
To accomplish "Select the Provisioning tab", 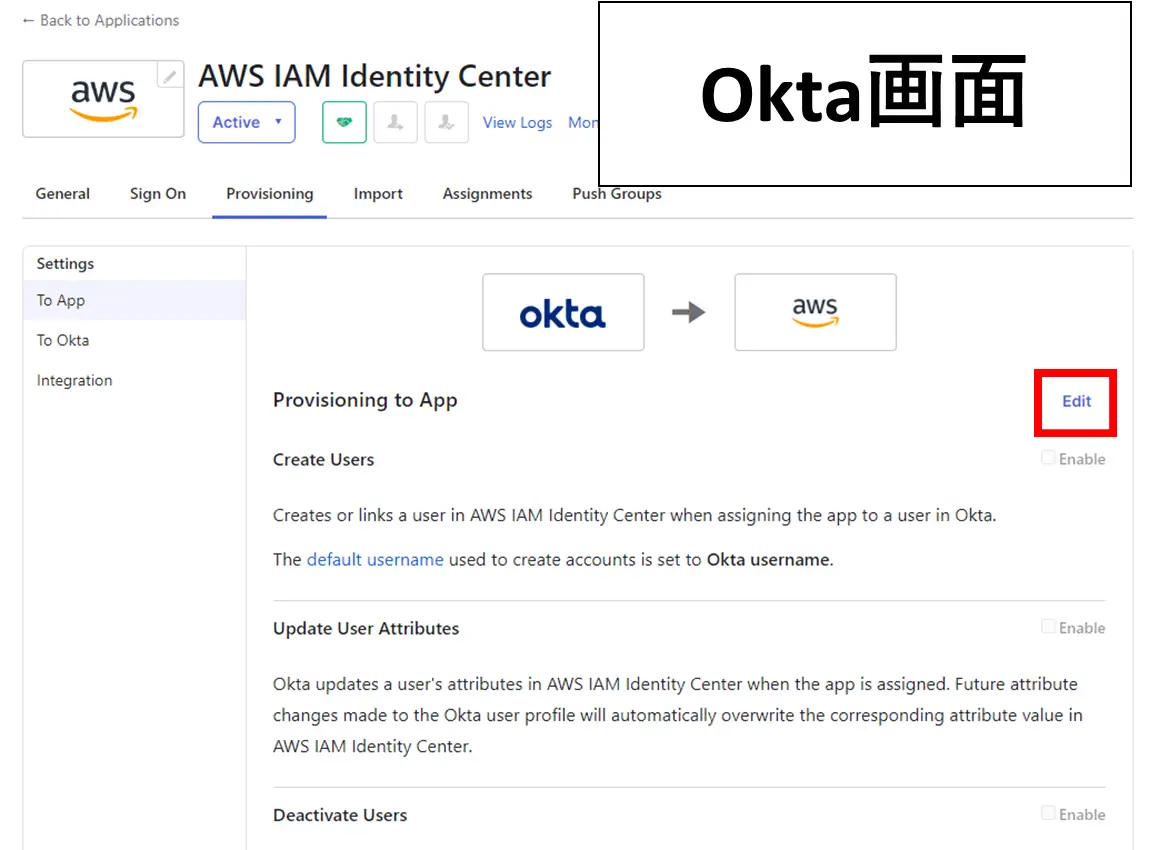I will coord(270,193).
